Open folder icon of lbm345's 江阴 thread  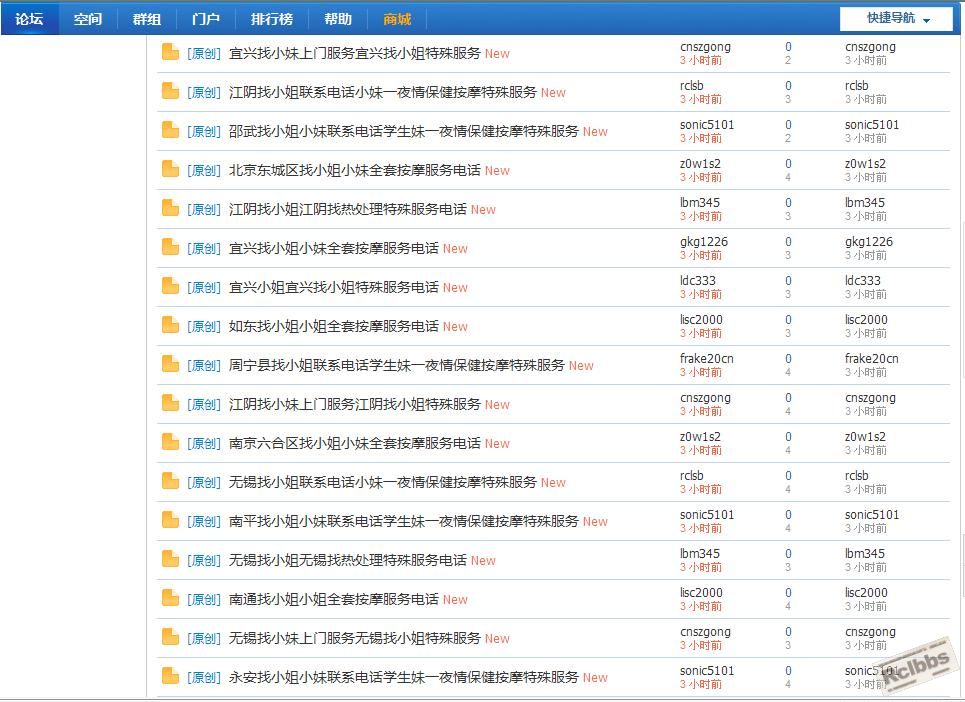[170, 208]
